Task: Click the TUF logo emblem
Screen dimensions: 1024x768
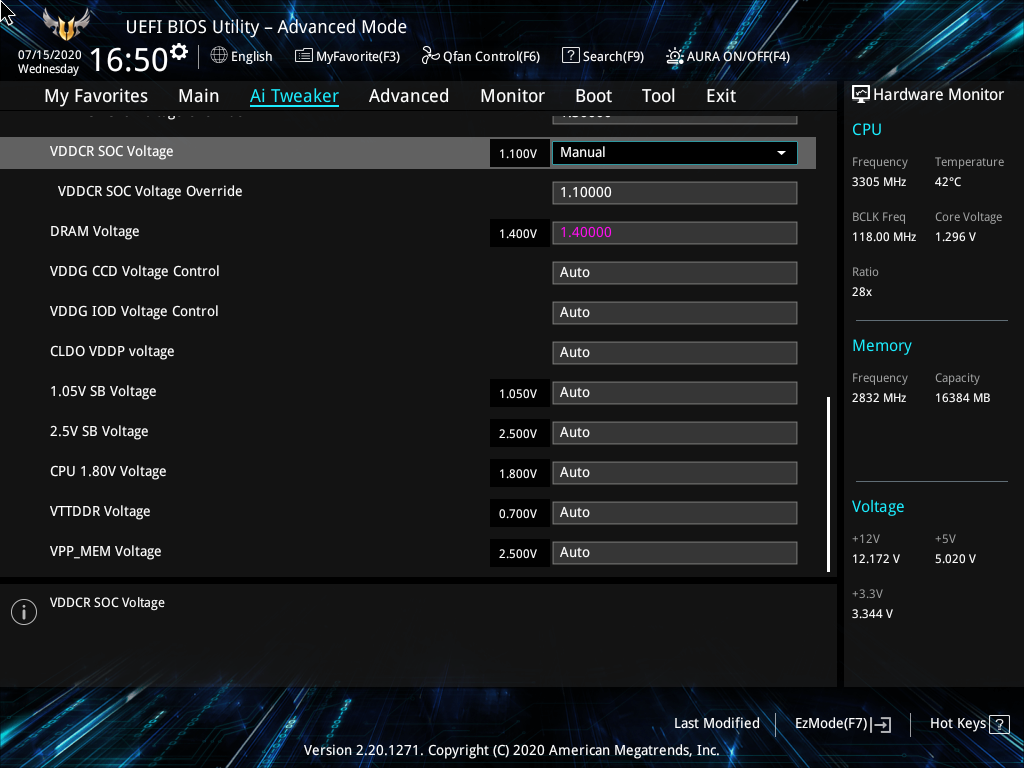Action: [66, 24]
